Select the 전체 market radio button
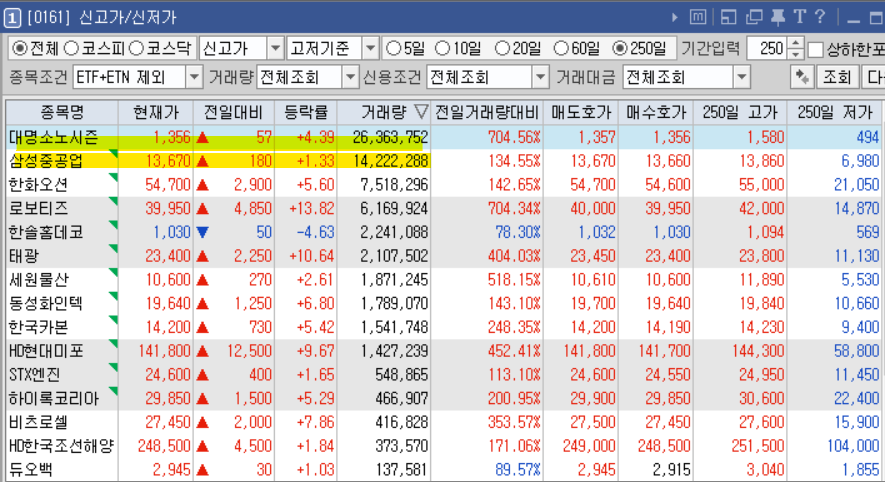 click(19, 49)
